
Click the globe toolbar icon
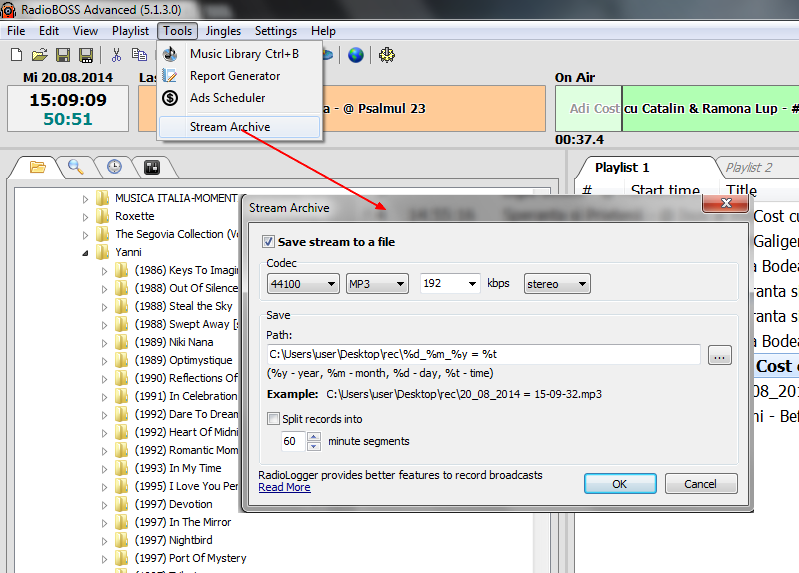click(x=356, y=55)
